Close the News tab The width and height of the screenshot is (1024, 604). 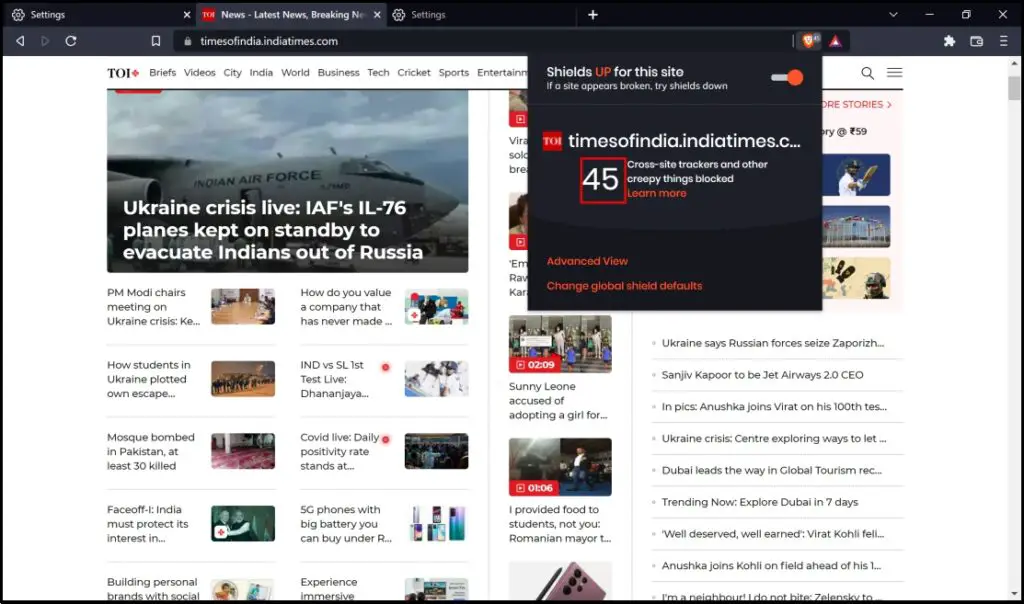tap(377, 14)
